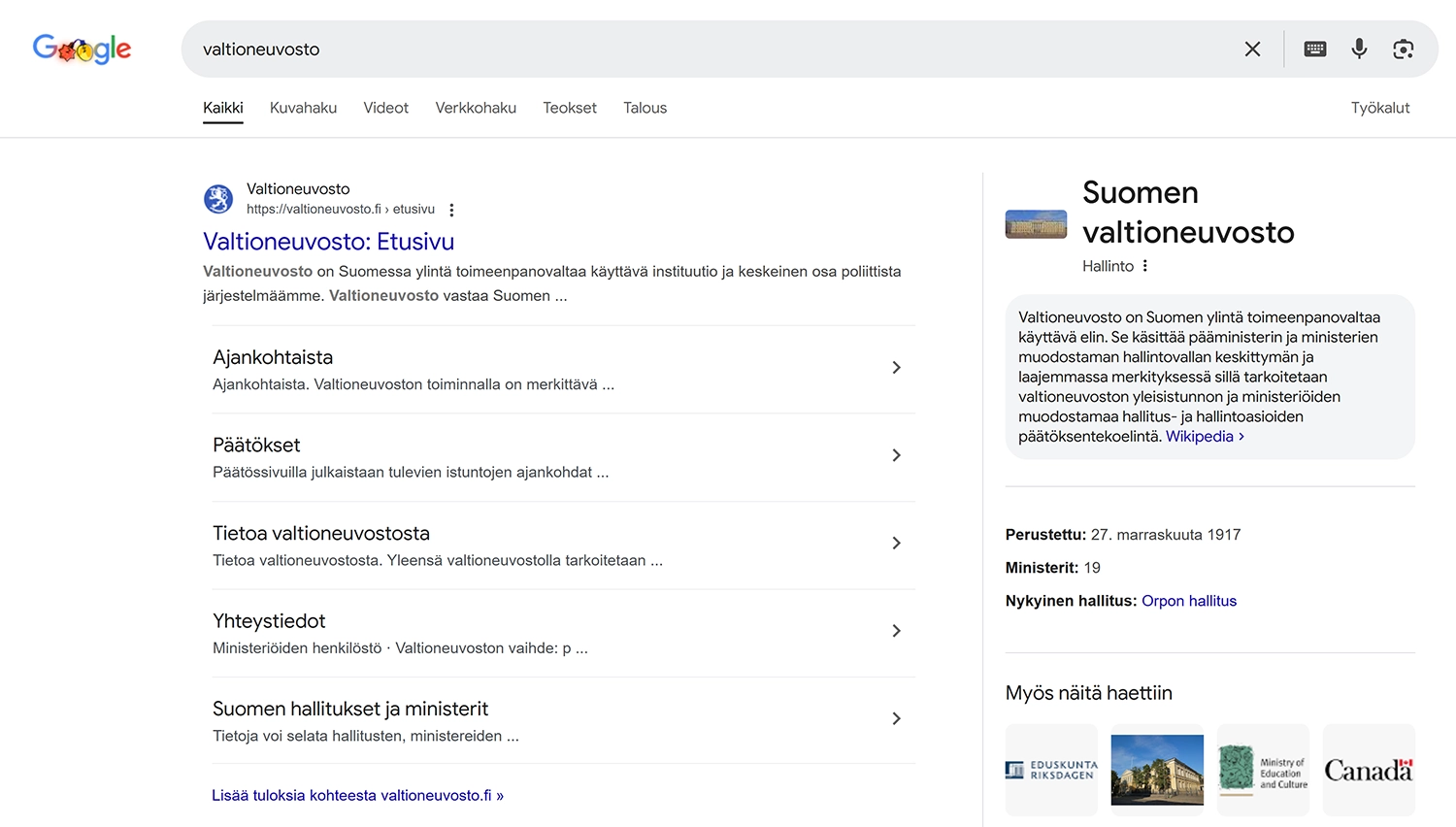
Task: Click the Valtioneuvosto site favicon
Action: [x=218, y=199]
